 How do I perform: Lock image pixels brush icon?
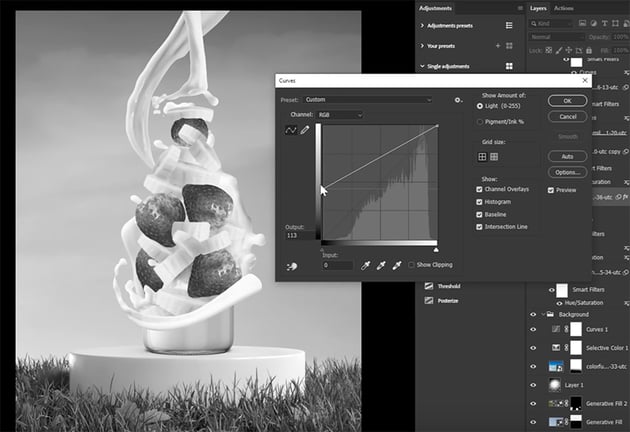pyautogui.click(x=559, y=50)
